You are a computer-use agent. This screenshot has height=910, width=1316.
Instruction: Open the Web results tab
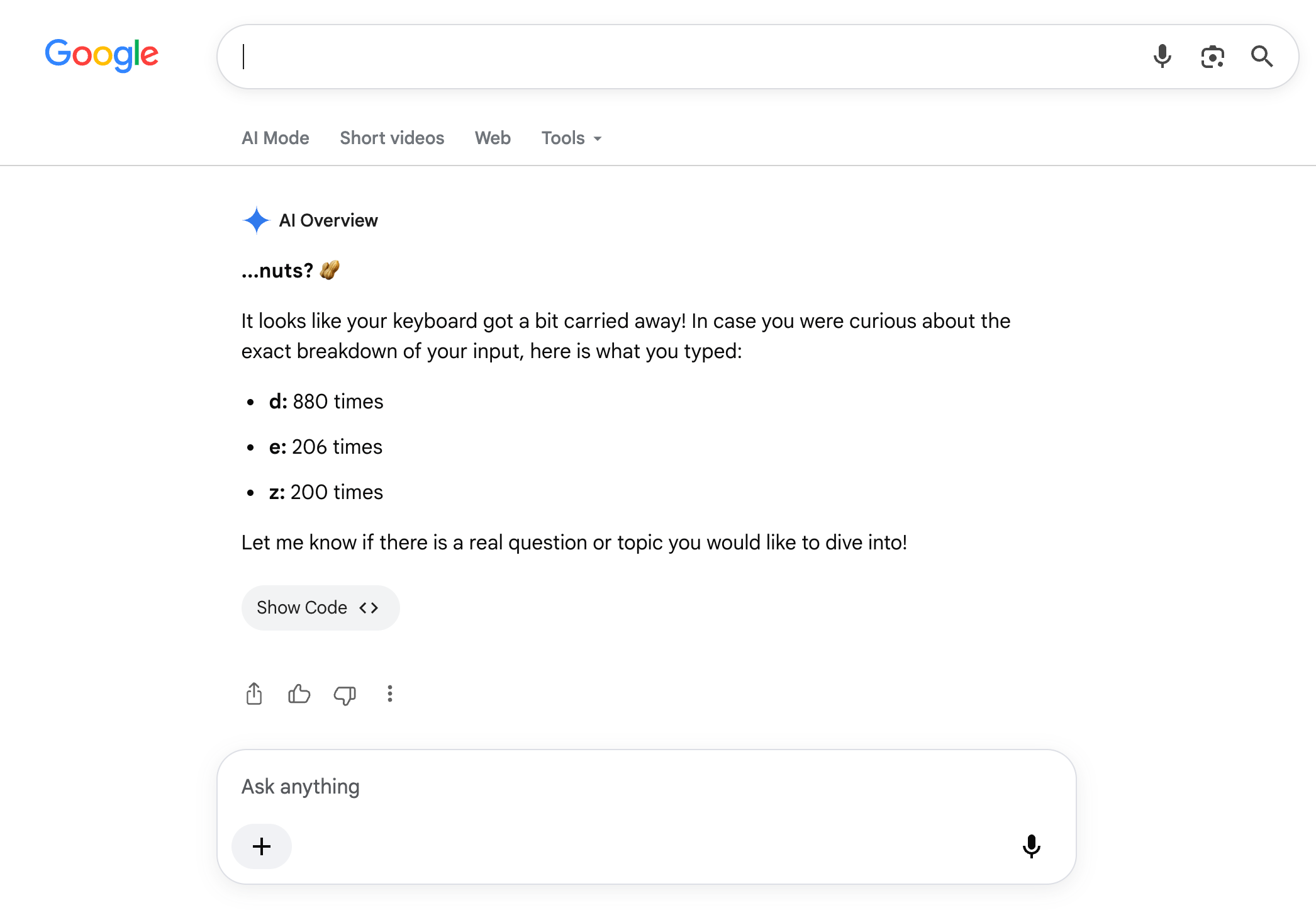tap(493, 138)
